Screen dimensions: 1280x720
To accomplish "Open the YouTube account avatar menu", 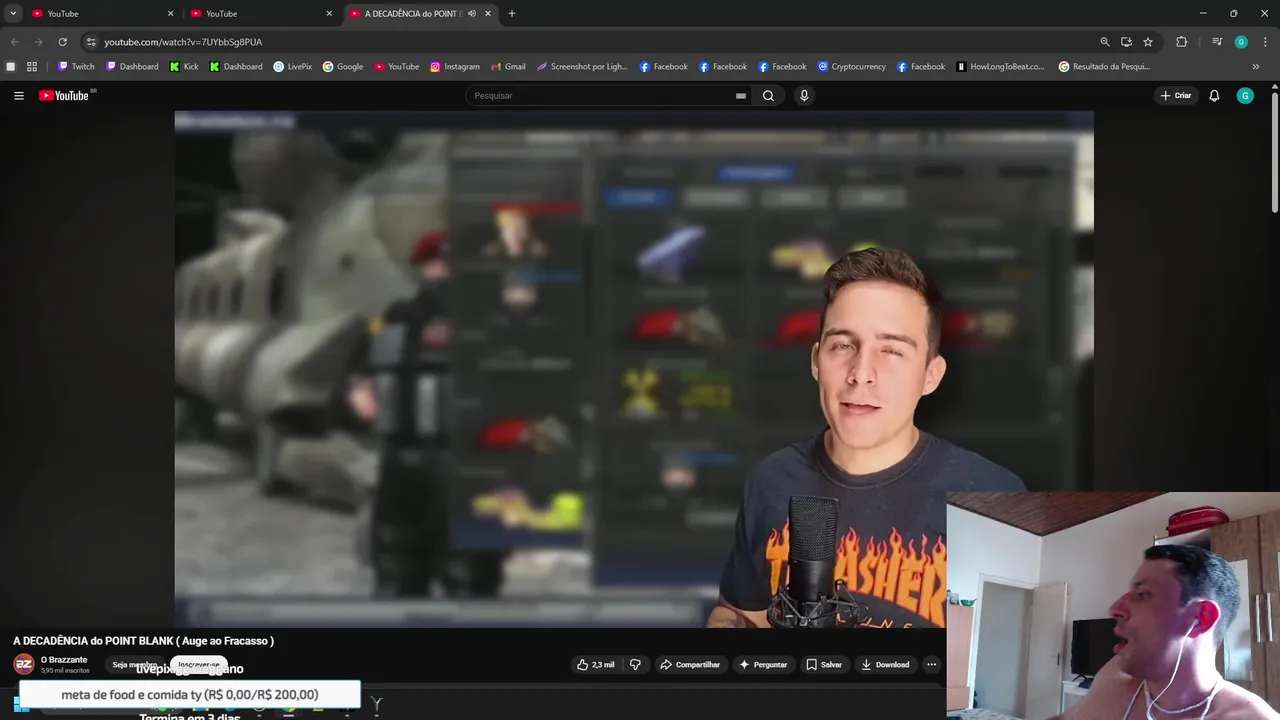I will pos(1245,96).
